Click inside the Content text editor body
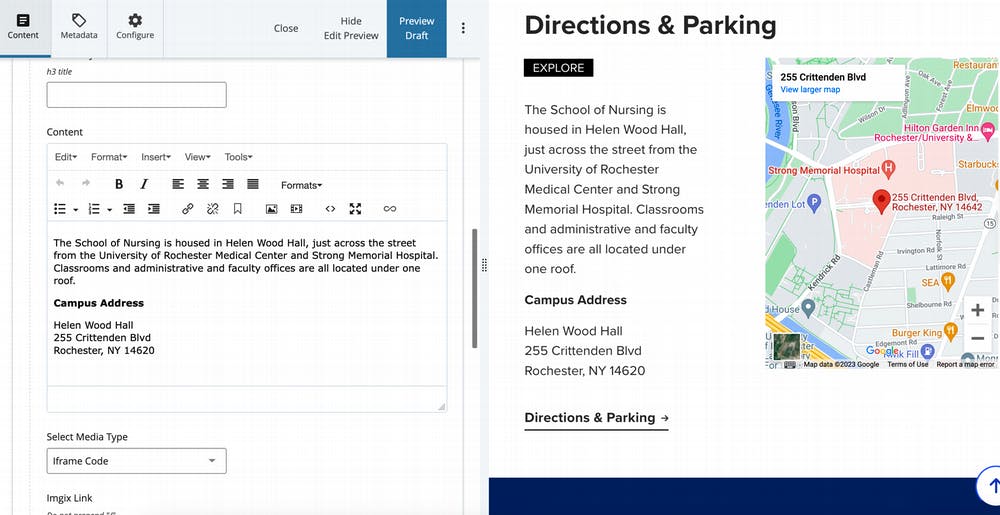This screenshot has height=515, width=1000. click(x=247, y=303)
